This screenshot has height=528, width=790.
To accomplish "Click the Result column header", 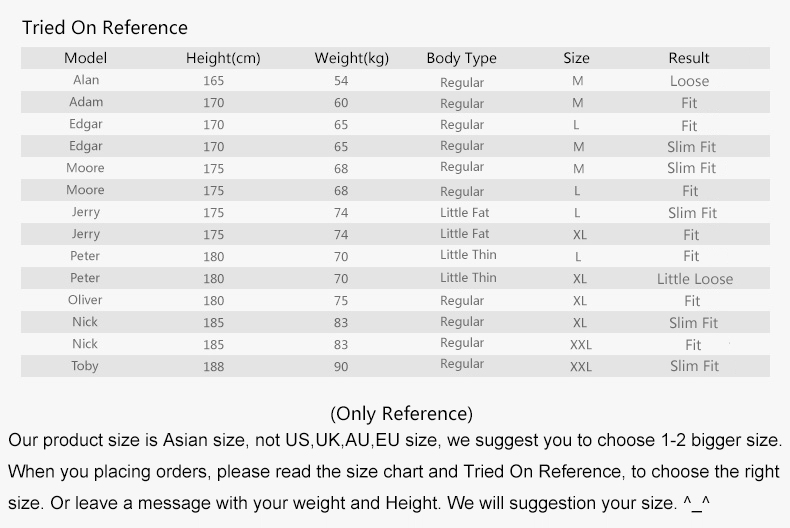I will tap(689, 58).
